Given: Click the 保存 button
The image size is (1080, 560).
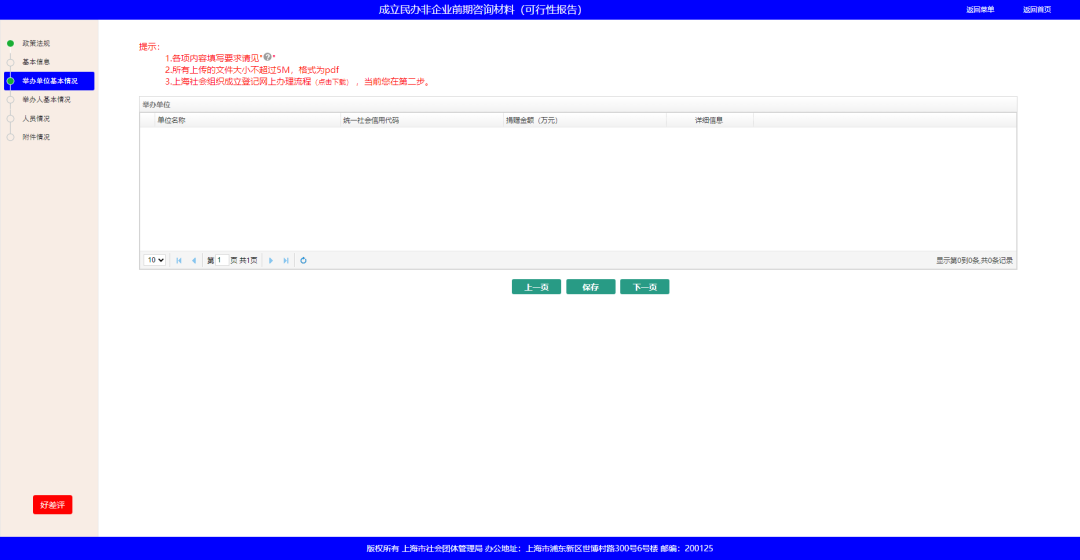Looking at the screenshot, I should point(590,287).
